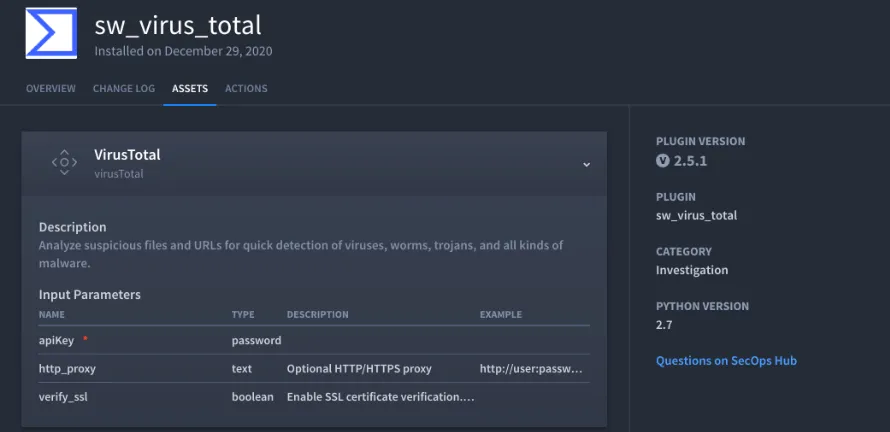Click the TYPE column header
Viewport: 890px width, 432px height.
(x=243, y=314)
